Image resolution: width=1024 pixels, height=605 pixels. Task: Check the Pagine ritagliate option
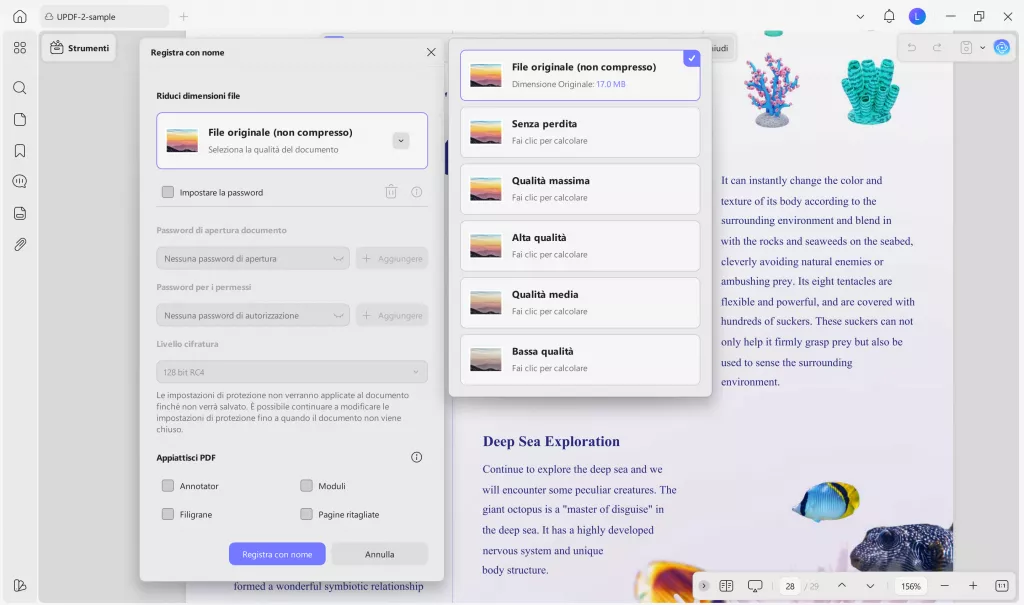(x=306, y=514)
